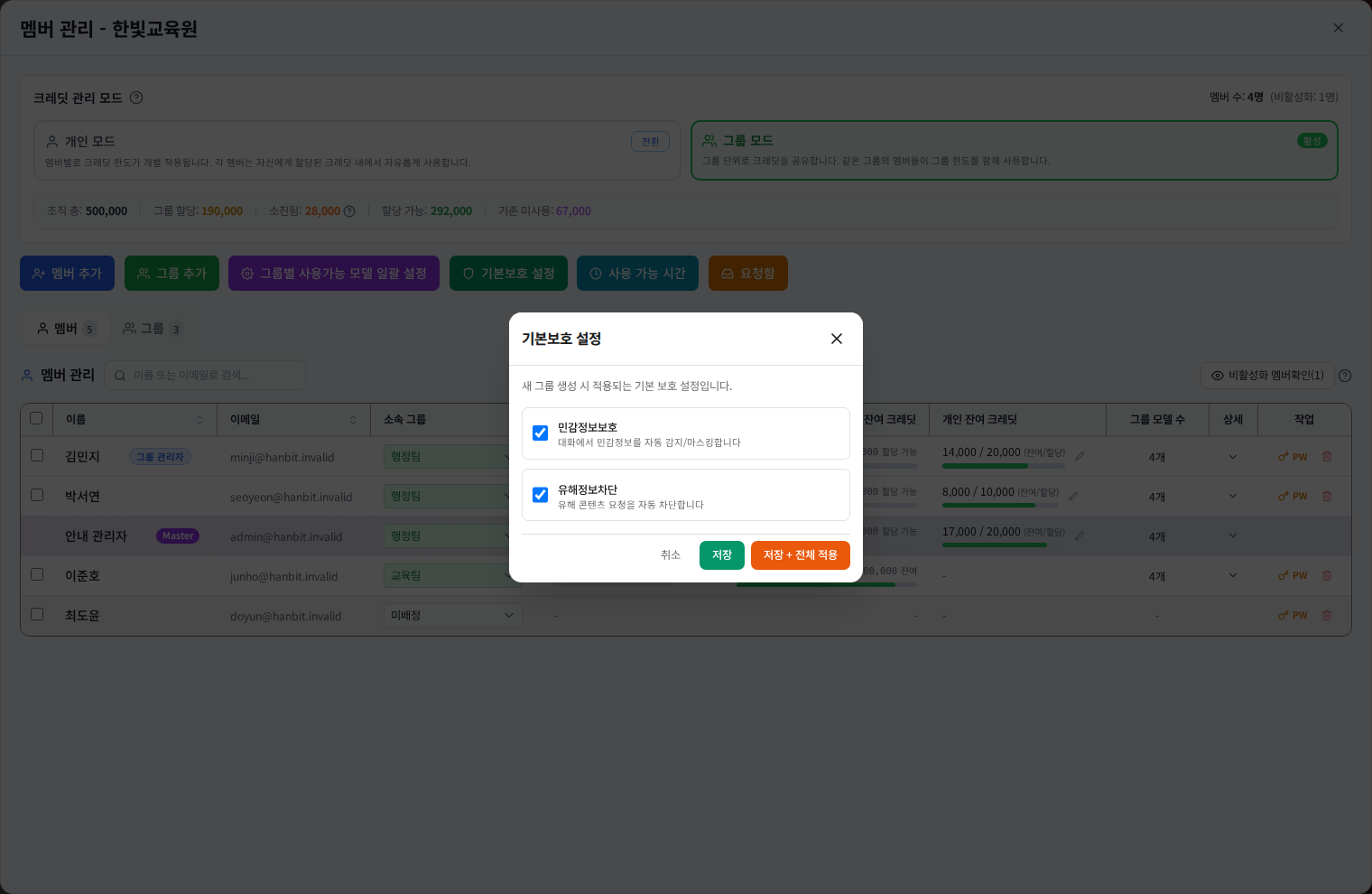The image size is (1372, 894).
Task: Select the checkbox for 박서연
Action: click(37, 495)
